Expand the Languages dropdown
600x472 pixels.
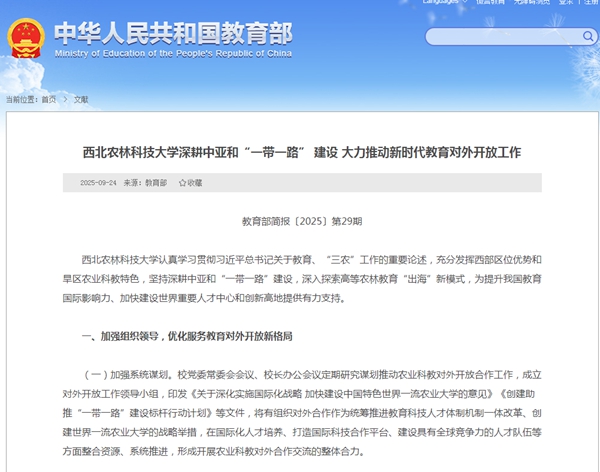443,3
